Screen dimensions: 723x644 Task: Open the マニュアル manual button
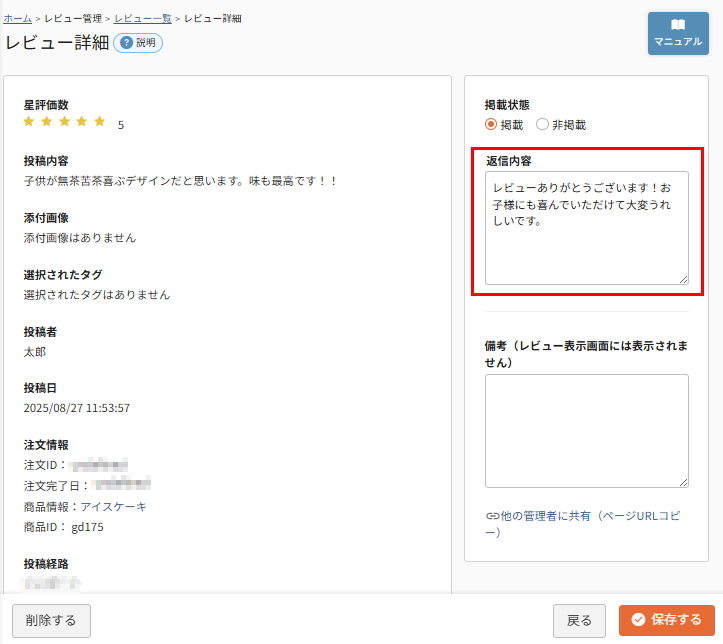[x=678, y=34]
